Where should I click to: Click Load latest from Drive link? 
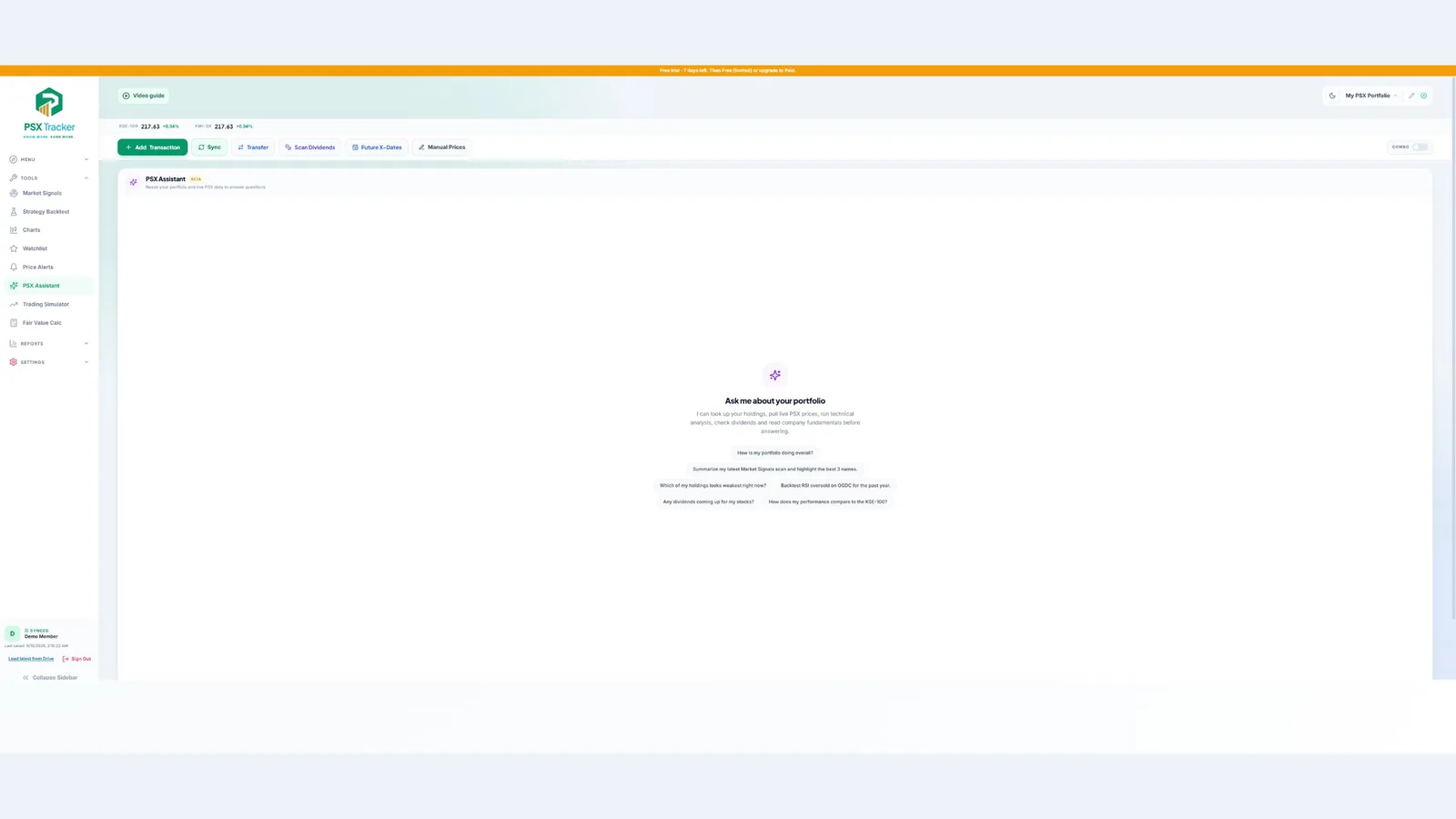coord(31,659)
